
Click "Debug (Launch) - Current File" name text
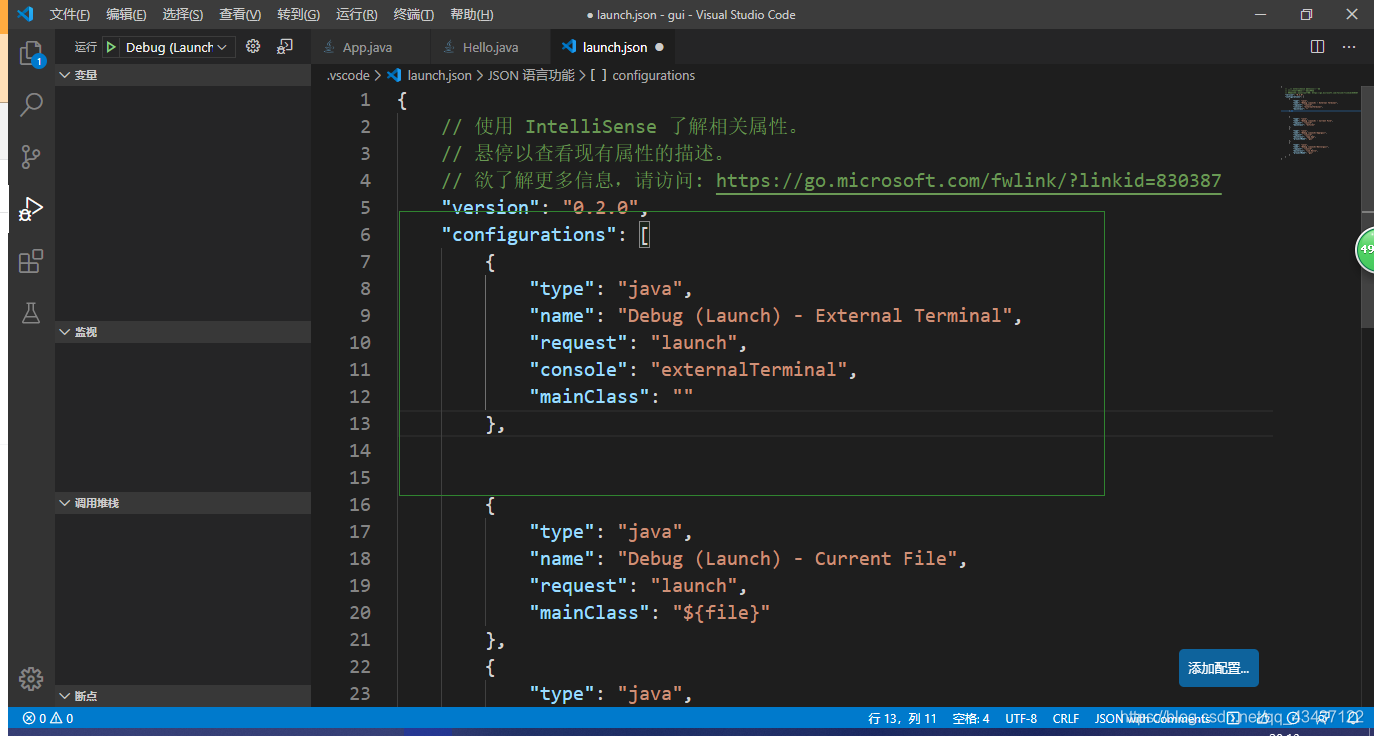click(x=787, y=559)
